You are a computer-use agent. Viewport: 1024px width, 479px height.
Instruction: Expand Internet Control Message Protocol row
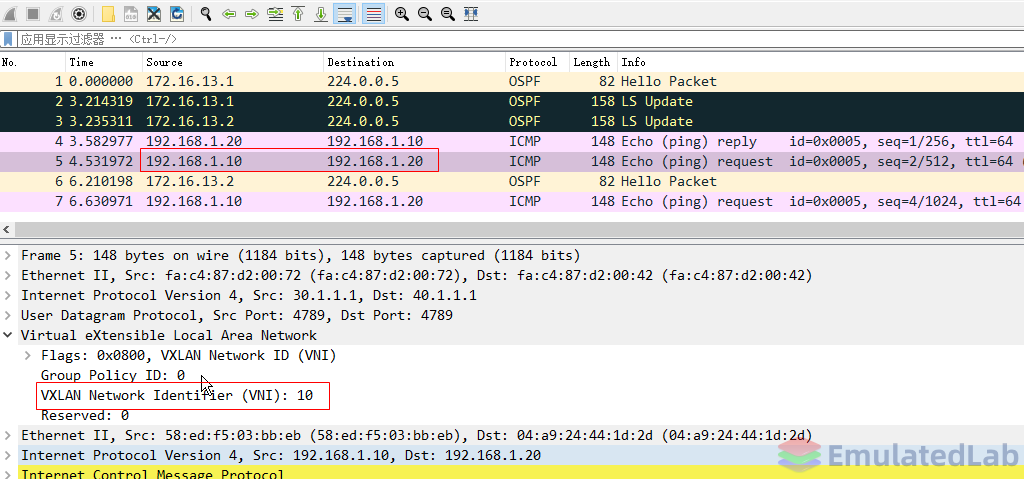(8, 474)
